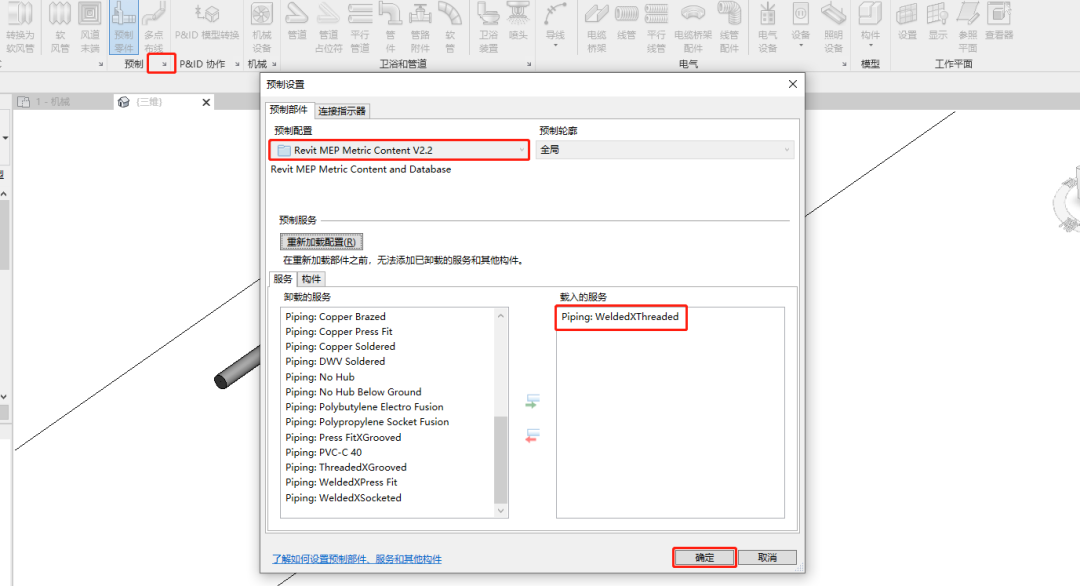Switch to the 服务 tab
Viewport: 1080px width, 586px height.
coord(282,278)
